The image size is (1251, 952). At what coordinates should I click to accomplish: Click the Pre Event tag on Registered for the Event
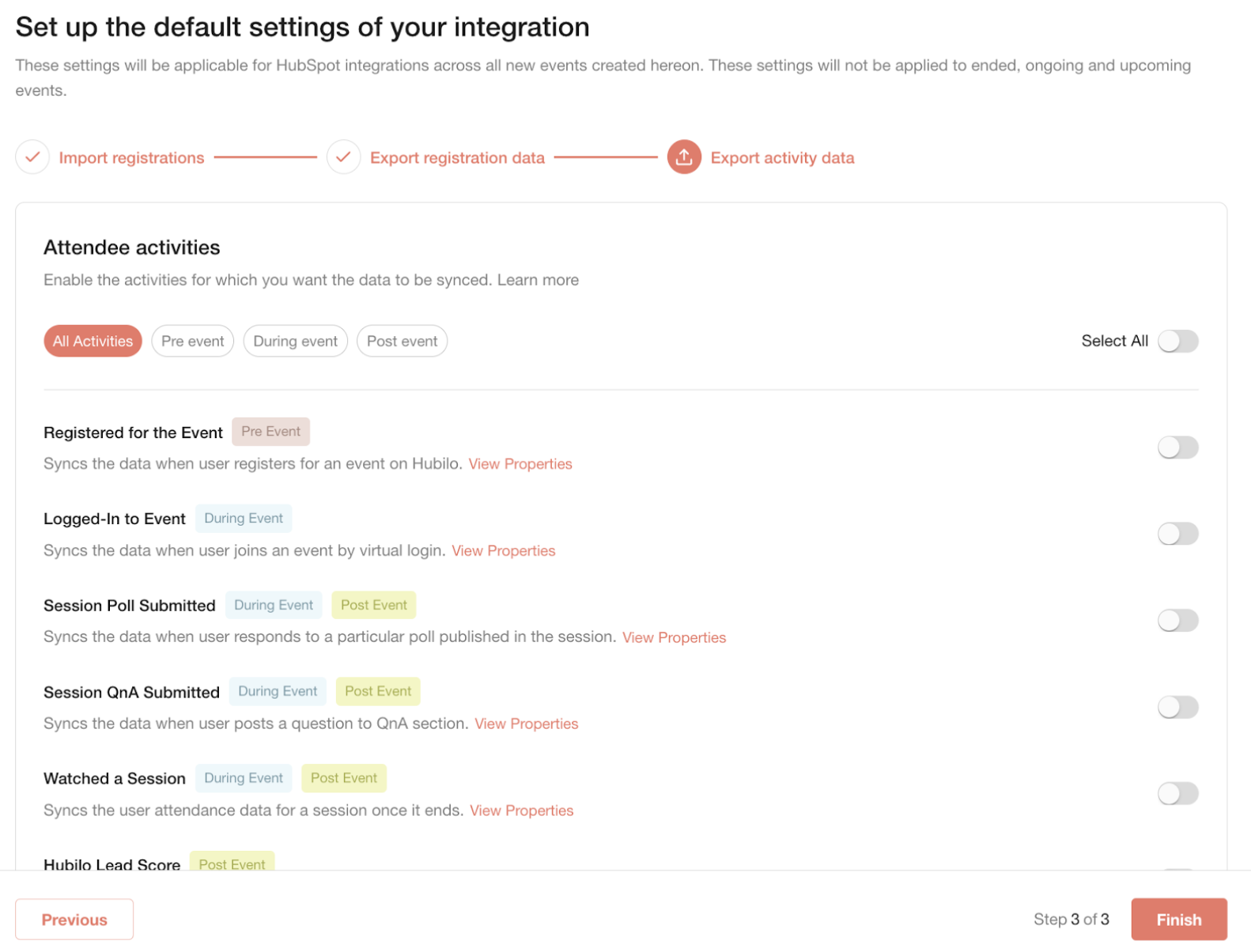[270, 432]
